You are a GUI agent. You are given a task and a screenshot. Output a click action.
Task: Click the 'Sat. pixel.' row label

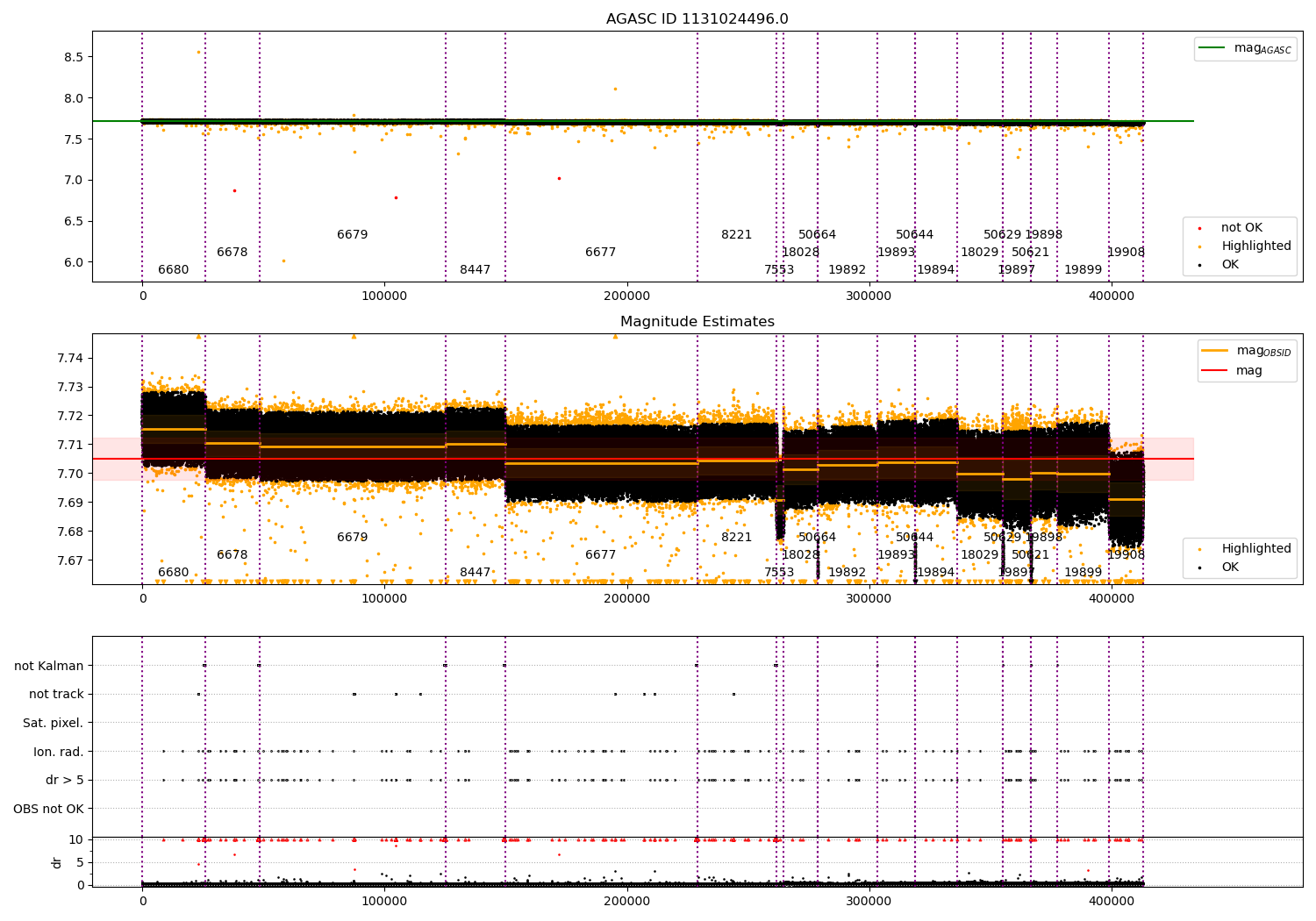click(x=53, y=723)
